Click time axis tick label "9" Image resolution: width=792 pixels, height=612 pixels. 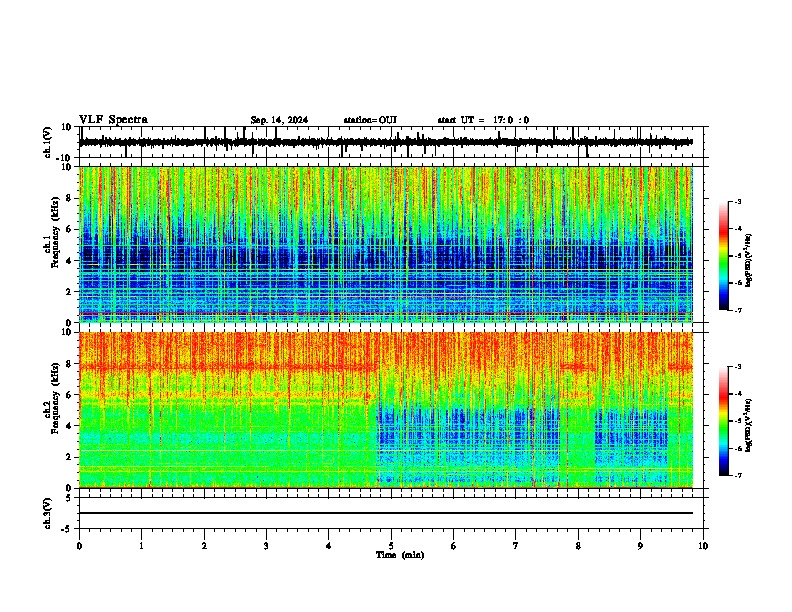click(640, 546)
